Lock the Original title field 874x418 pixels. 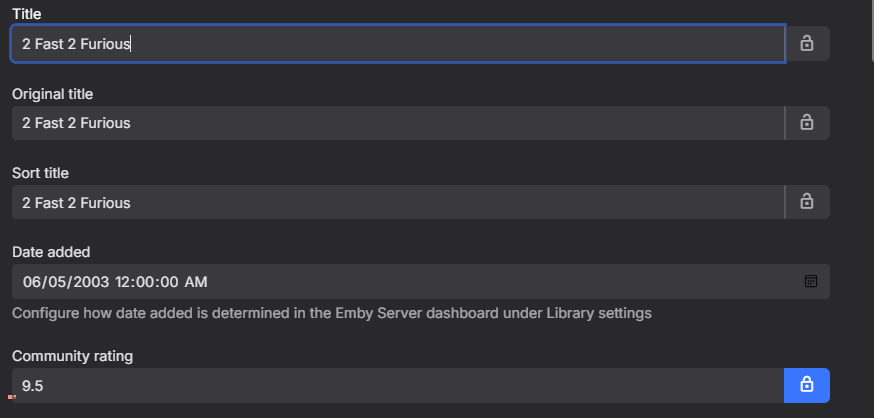pyautogui.click(x=807, y=122)
